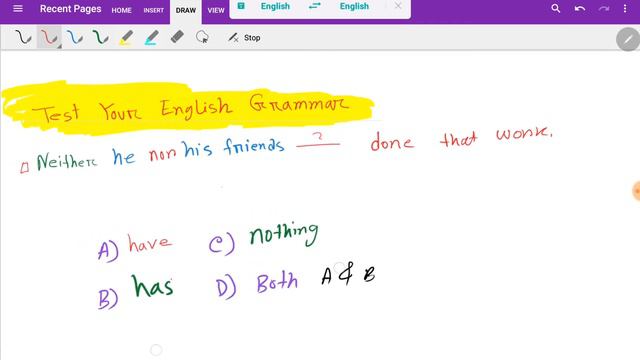The image size is (640, 360).
Task: Select the eraser tool
Action: pyautogui.click(x=177, y=37)
